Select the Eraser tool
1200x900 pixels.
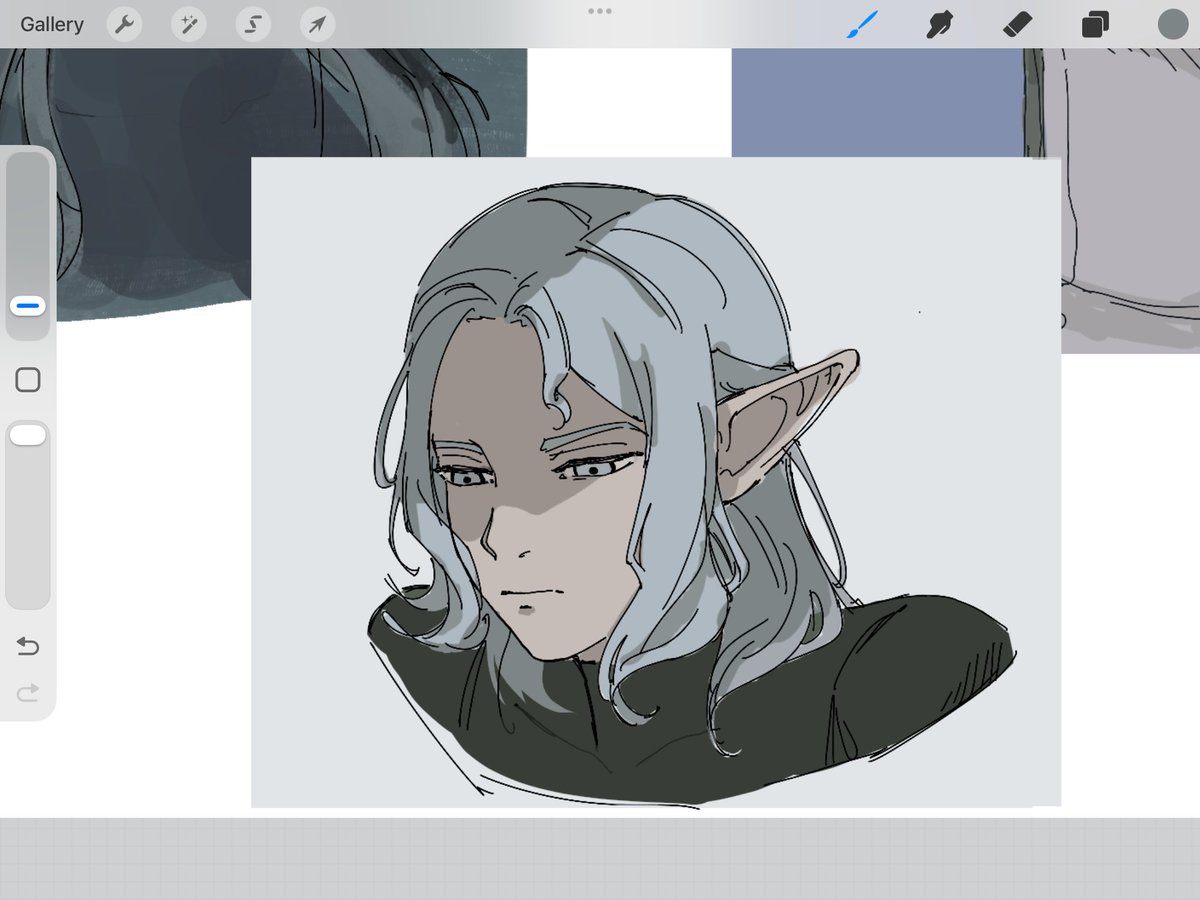point(1017,24)
